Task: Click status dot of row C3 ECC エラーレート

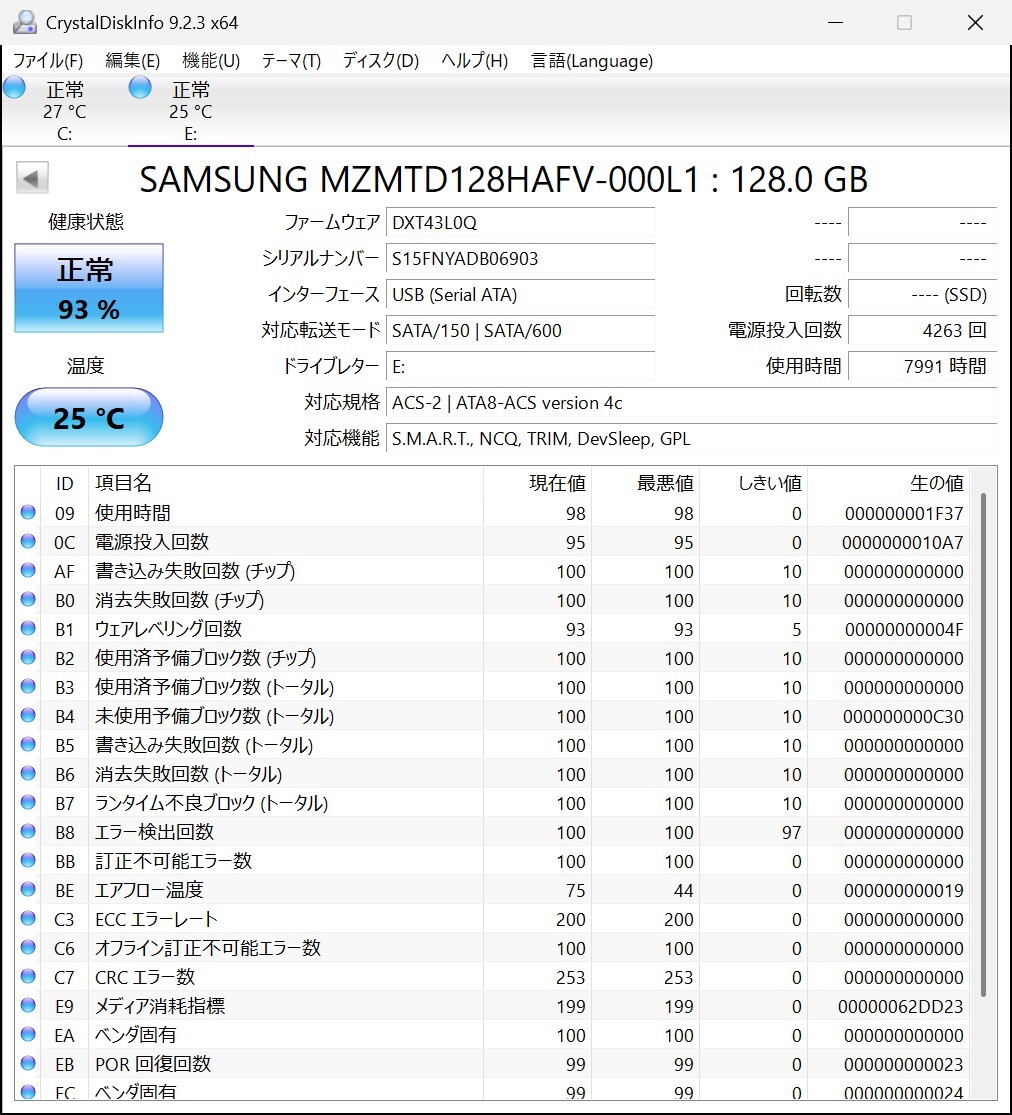Action: 28,918
